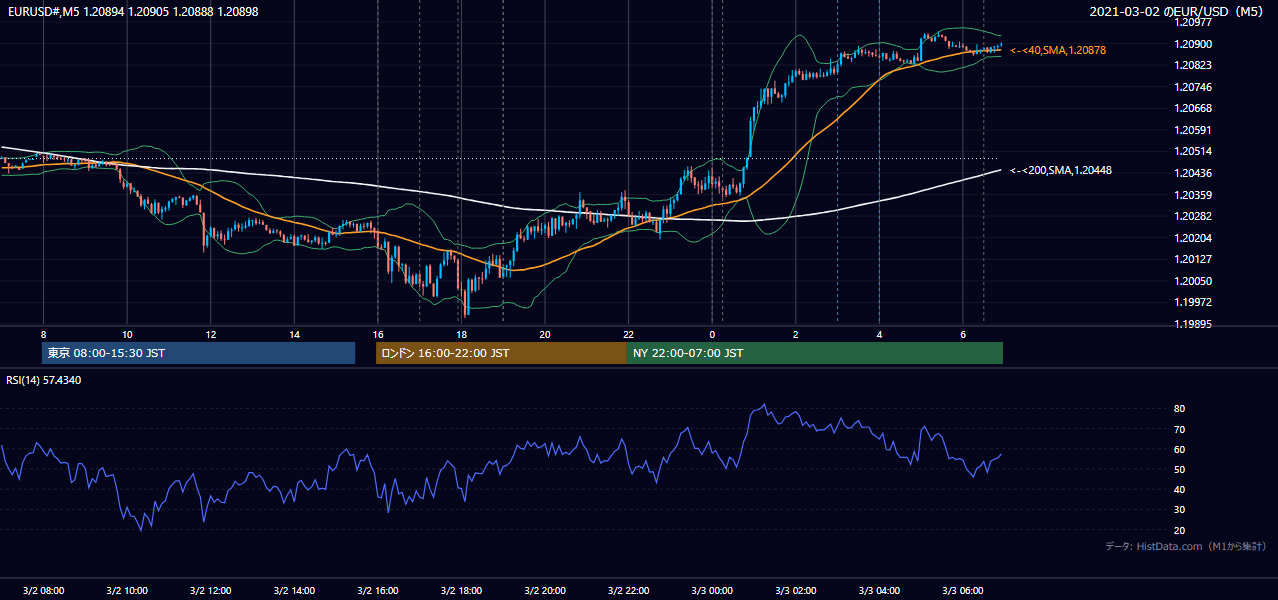Click hour tick 16 under the price chart

click(x=378, y=334)
